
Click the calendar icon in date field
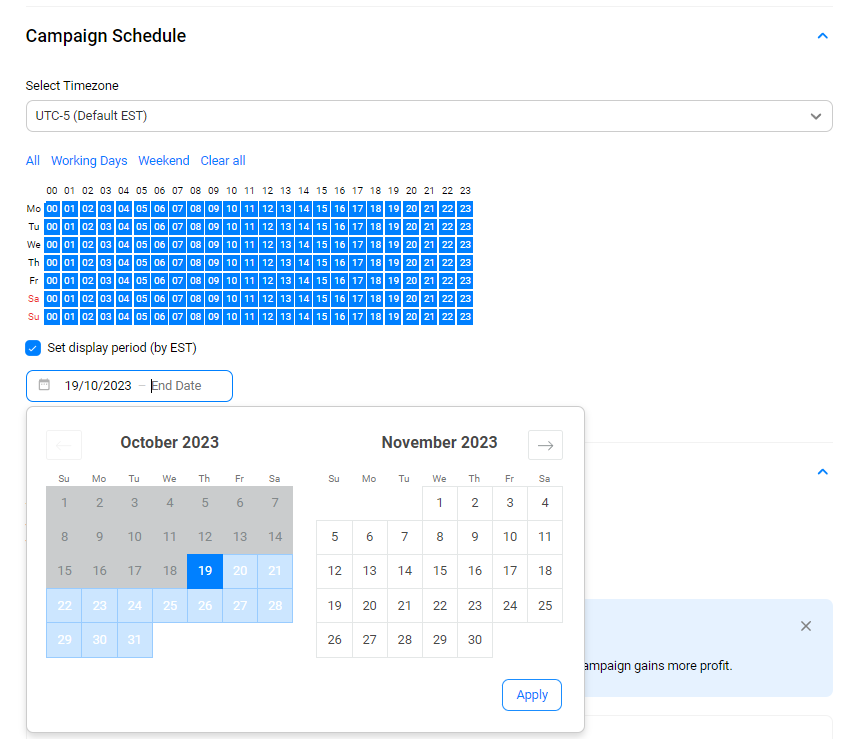click(x=44, y=385)
